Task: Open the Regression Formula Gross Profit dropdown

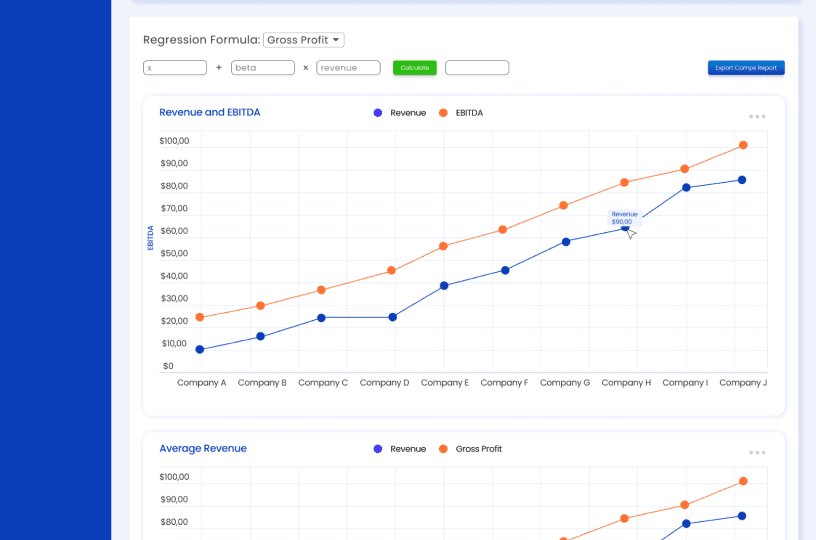Action: (x=303, y=40)
